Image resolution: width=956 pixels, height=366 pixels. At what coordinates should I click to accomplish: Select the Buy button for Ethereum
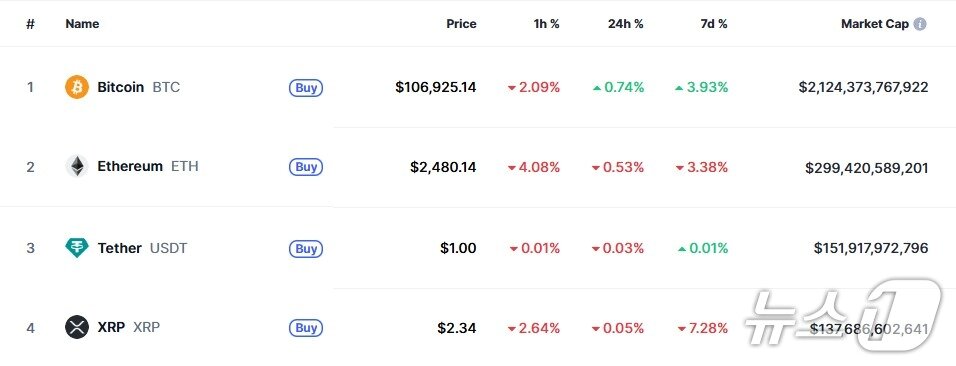tap(306, 167)
